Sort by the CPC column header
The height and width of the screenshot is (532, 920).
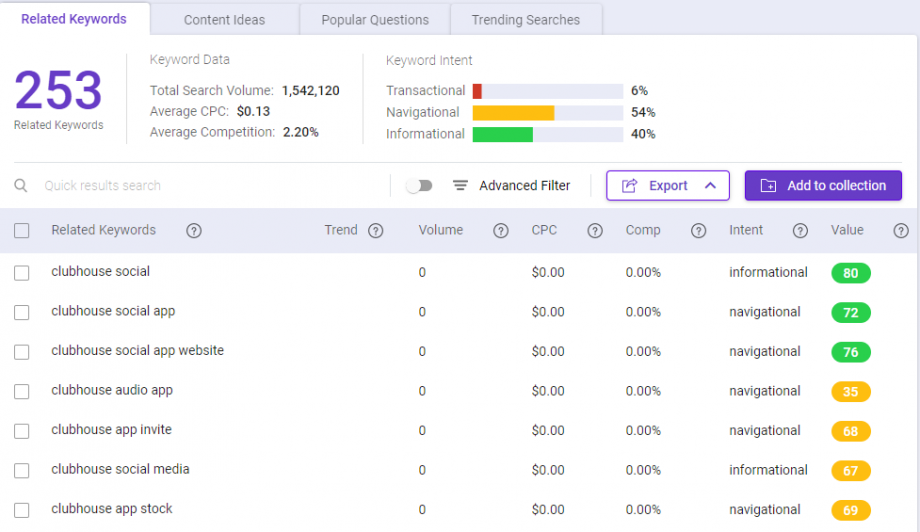(544, 230)
